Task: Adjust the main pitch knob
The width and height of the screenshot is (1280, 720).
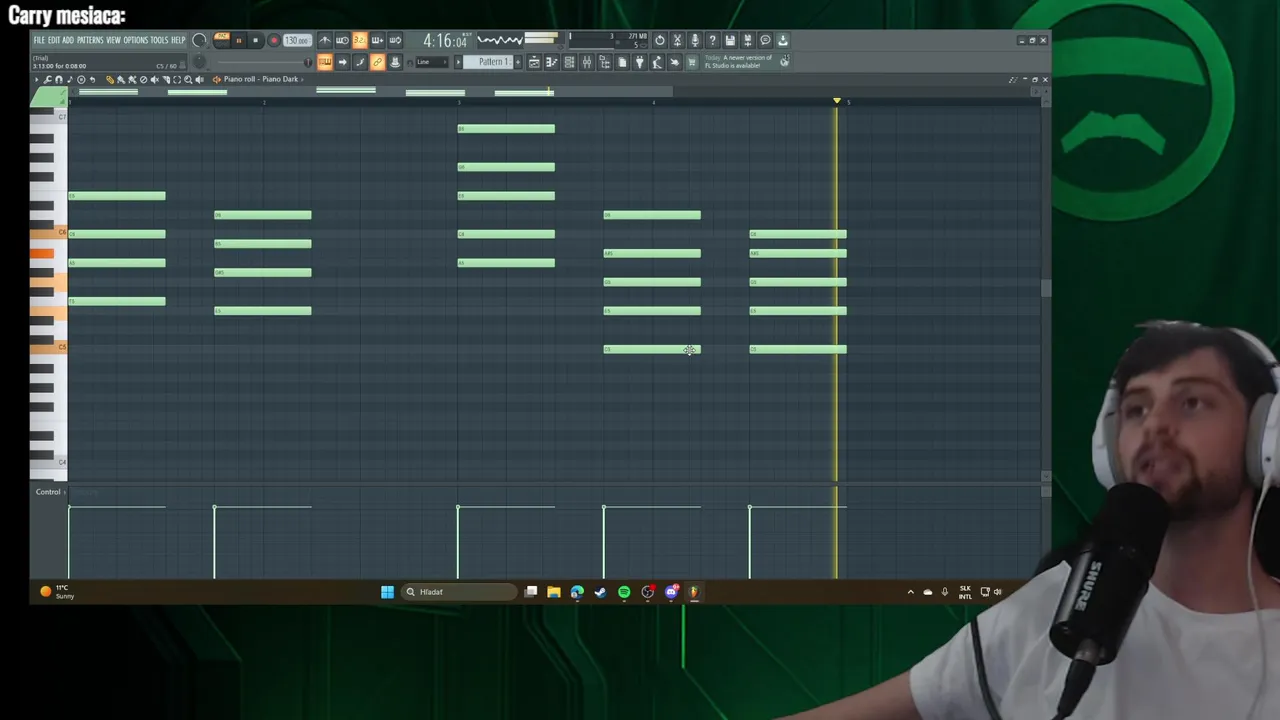Action: [x=199, y=61]
